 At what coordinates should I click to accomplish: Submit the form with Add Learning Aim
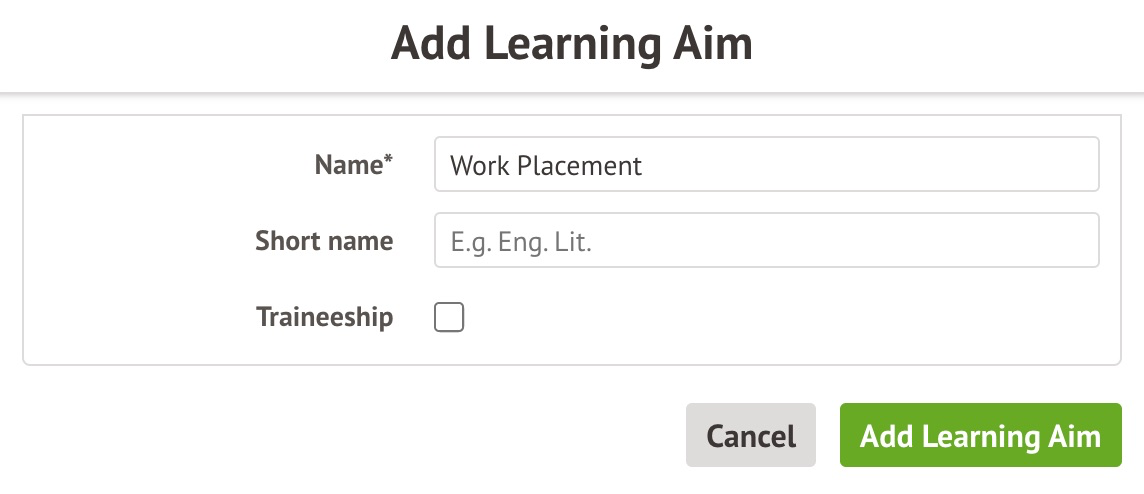click(980, 436)
